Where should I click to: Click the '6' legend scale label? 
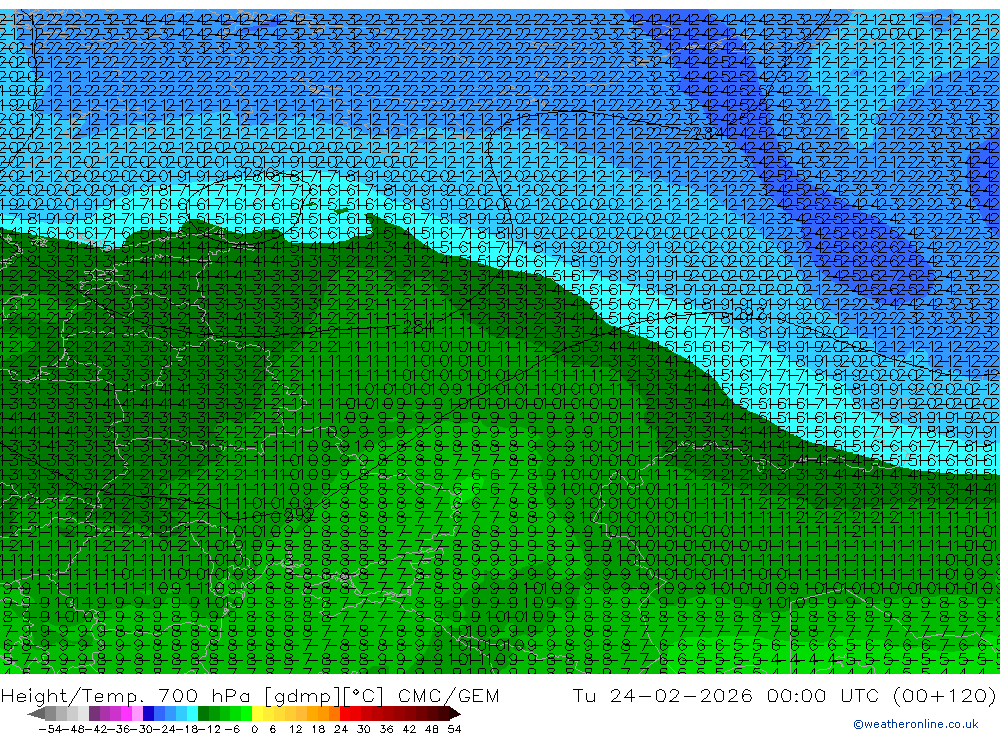(x=272, y=729)
